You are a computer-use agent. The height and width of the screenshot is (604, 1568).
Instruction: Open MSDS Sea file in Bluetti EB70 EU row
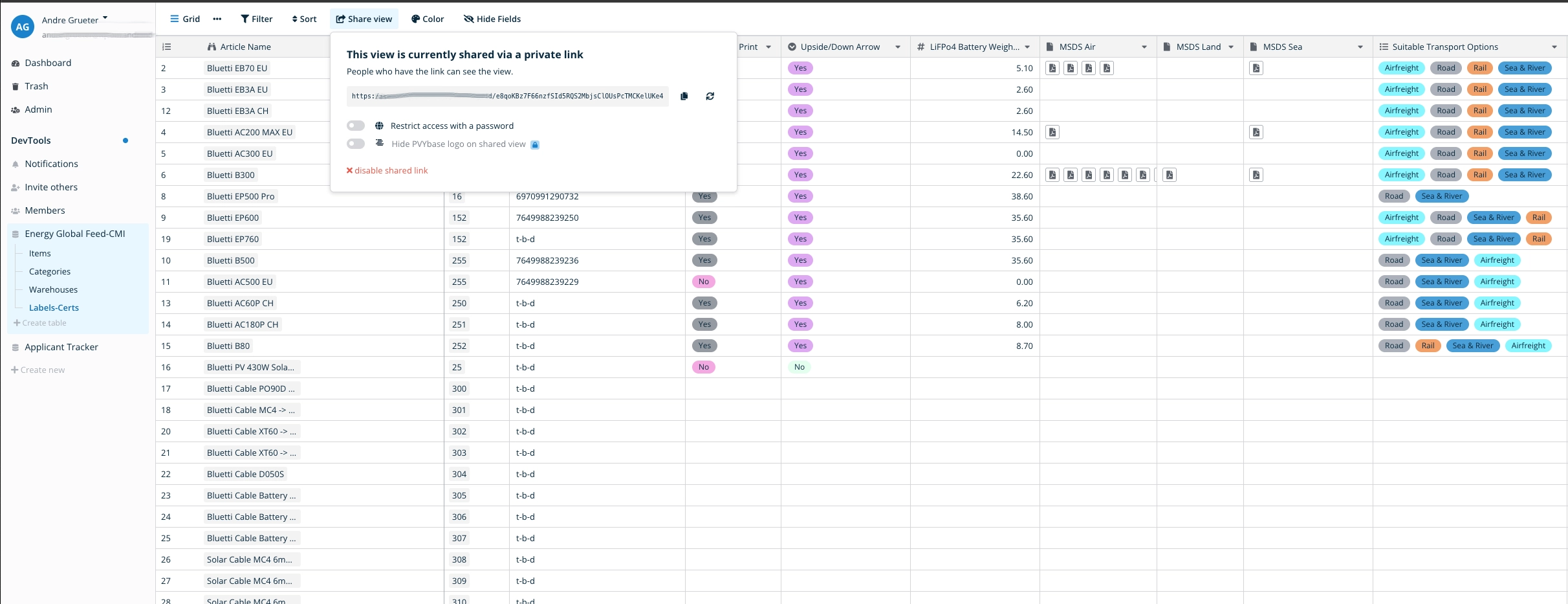point(1256,68)
